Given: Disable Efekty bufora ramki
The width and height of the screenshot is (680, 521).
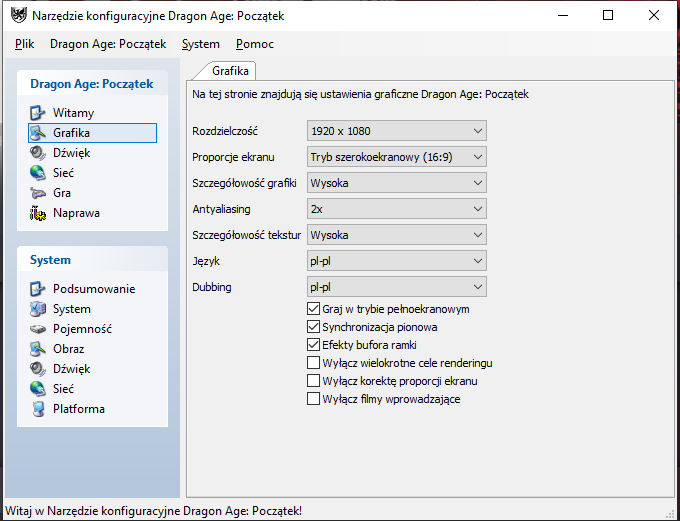Looking at the screenshot, I should (313, 345).
